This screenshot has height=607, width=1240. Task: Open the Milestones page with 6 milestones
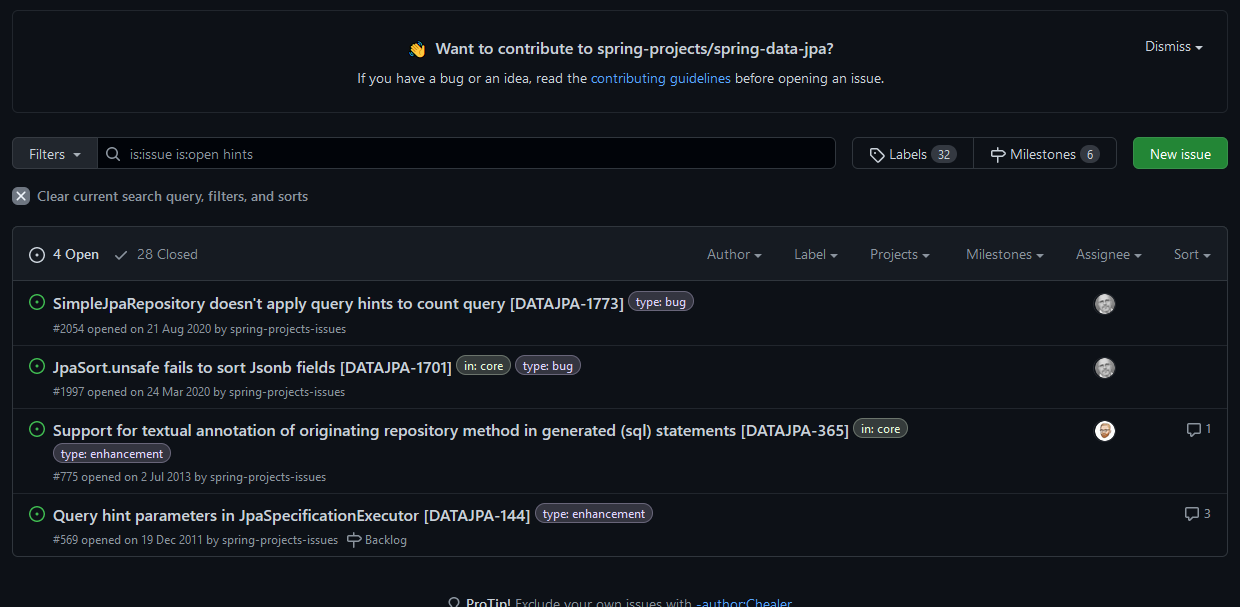[x=1044, y=154]
